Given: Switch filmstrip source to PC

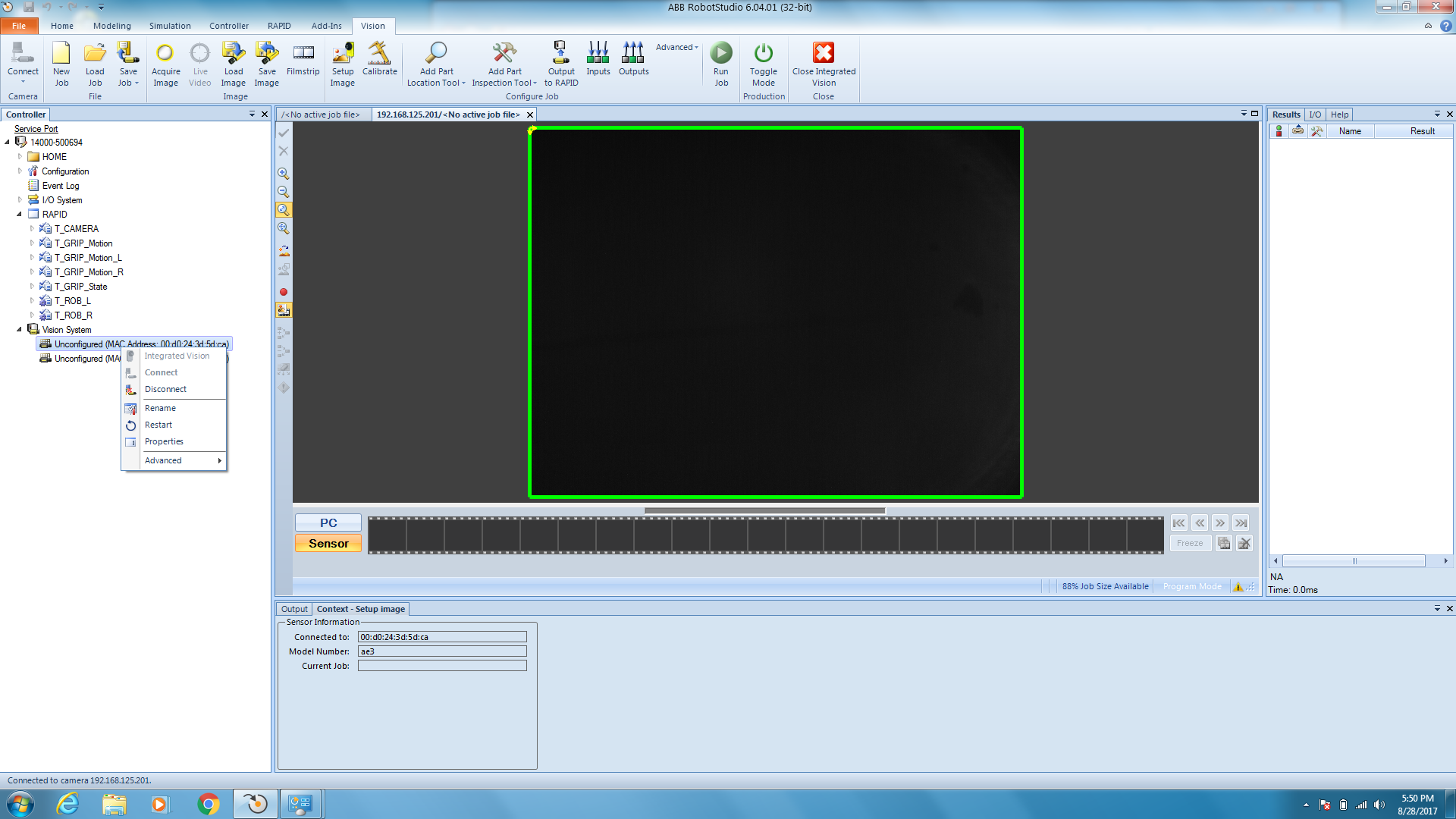Looking at the screenshot, I should coord(328,523).
